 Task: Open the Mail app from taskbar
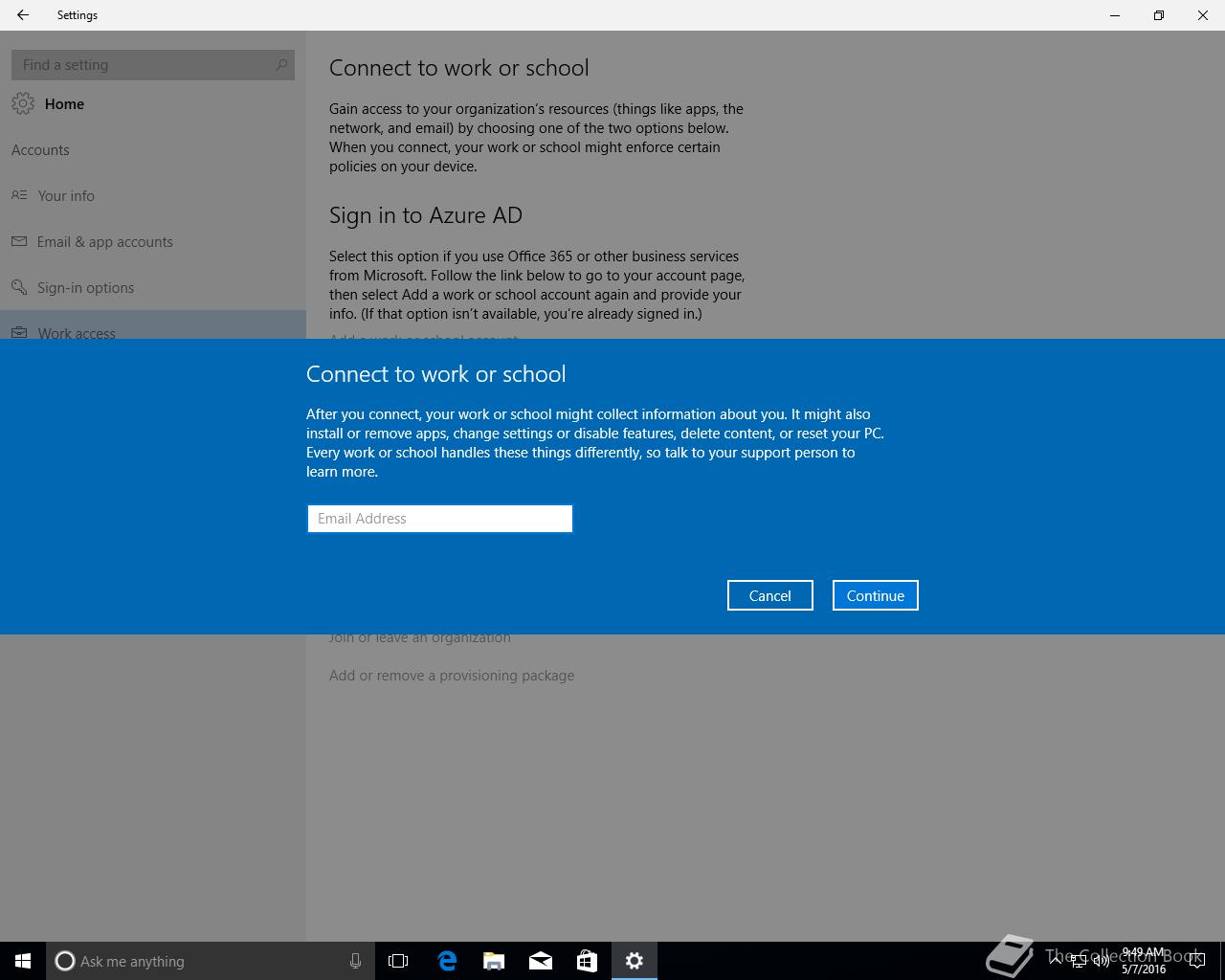tap(541, 961)
